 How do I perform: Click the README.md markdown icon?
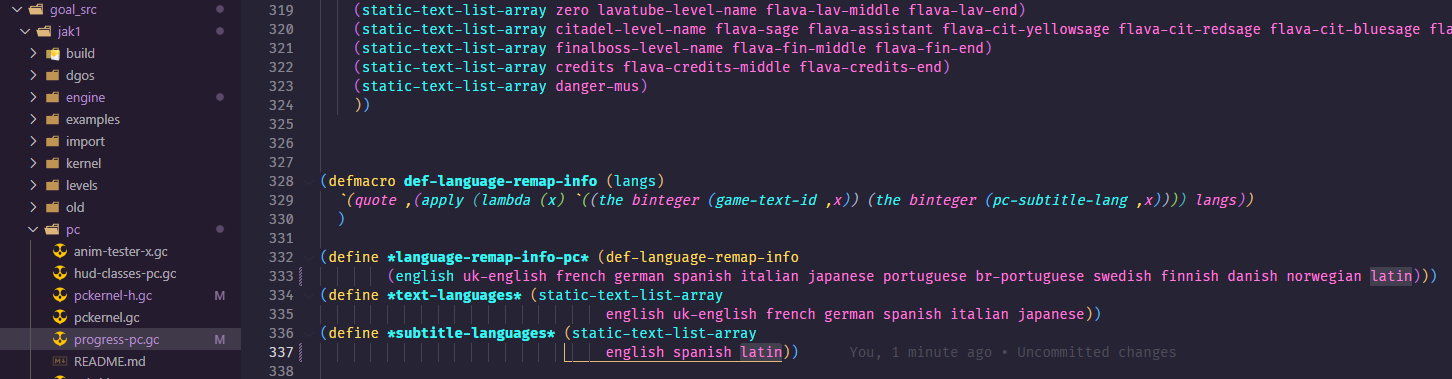pos(60,361)
